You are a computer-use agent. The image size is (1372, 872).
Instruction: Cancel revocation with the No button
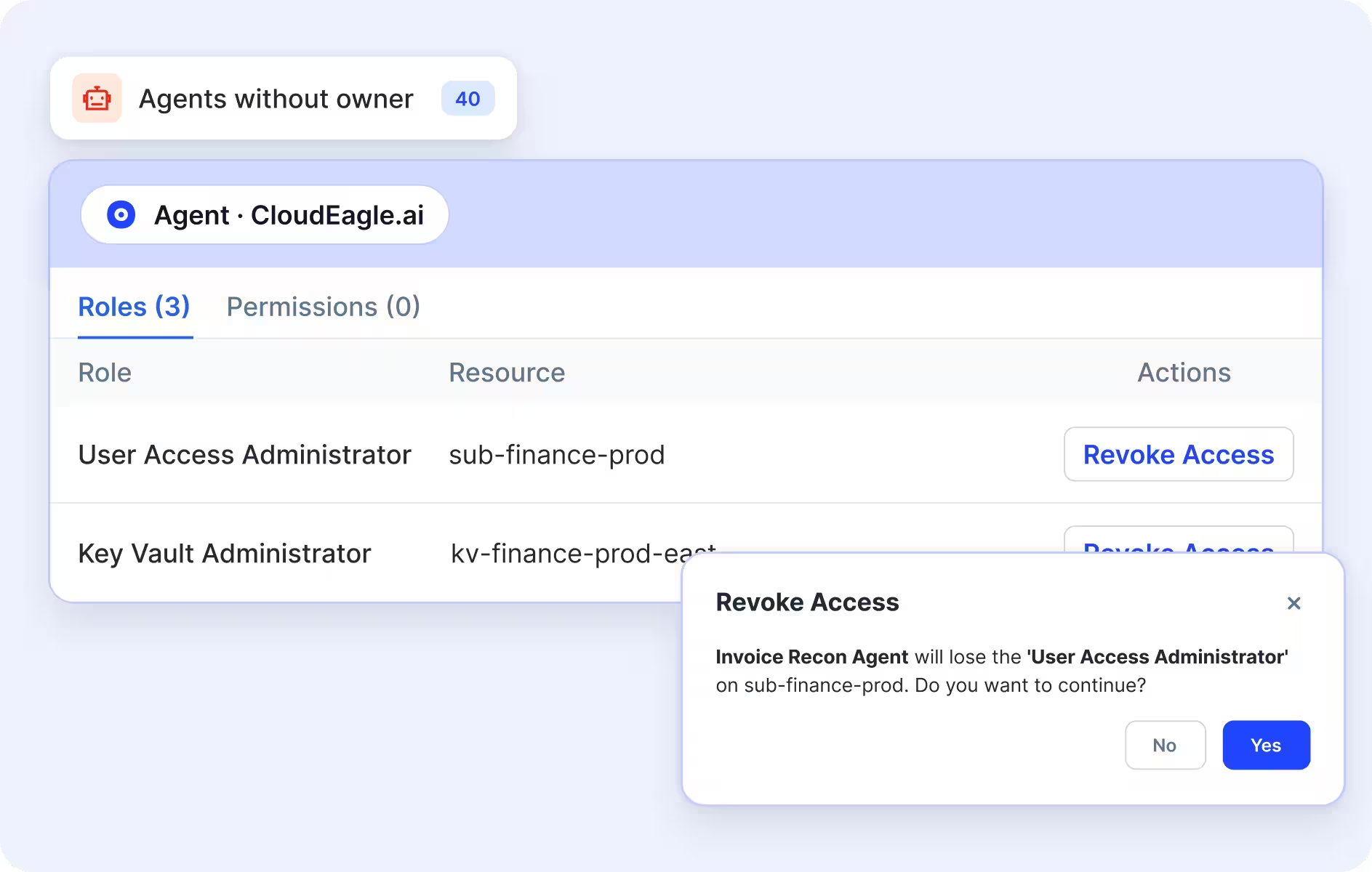1165,745
